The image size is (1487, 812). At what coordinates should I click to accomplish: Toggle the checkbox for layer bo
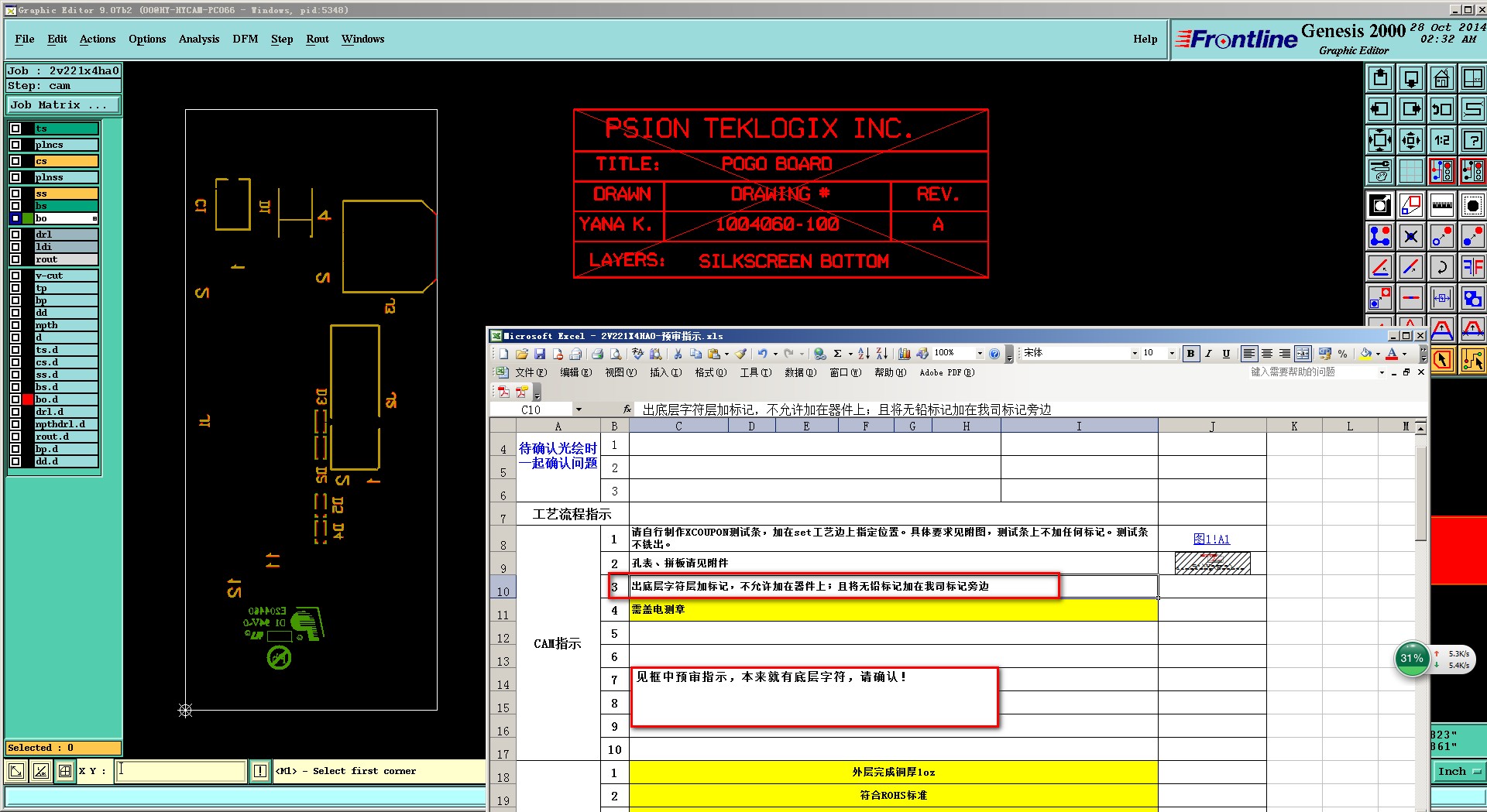pos(15,218)
